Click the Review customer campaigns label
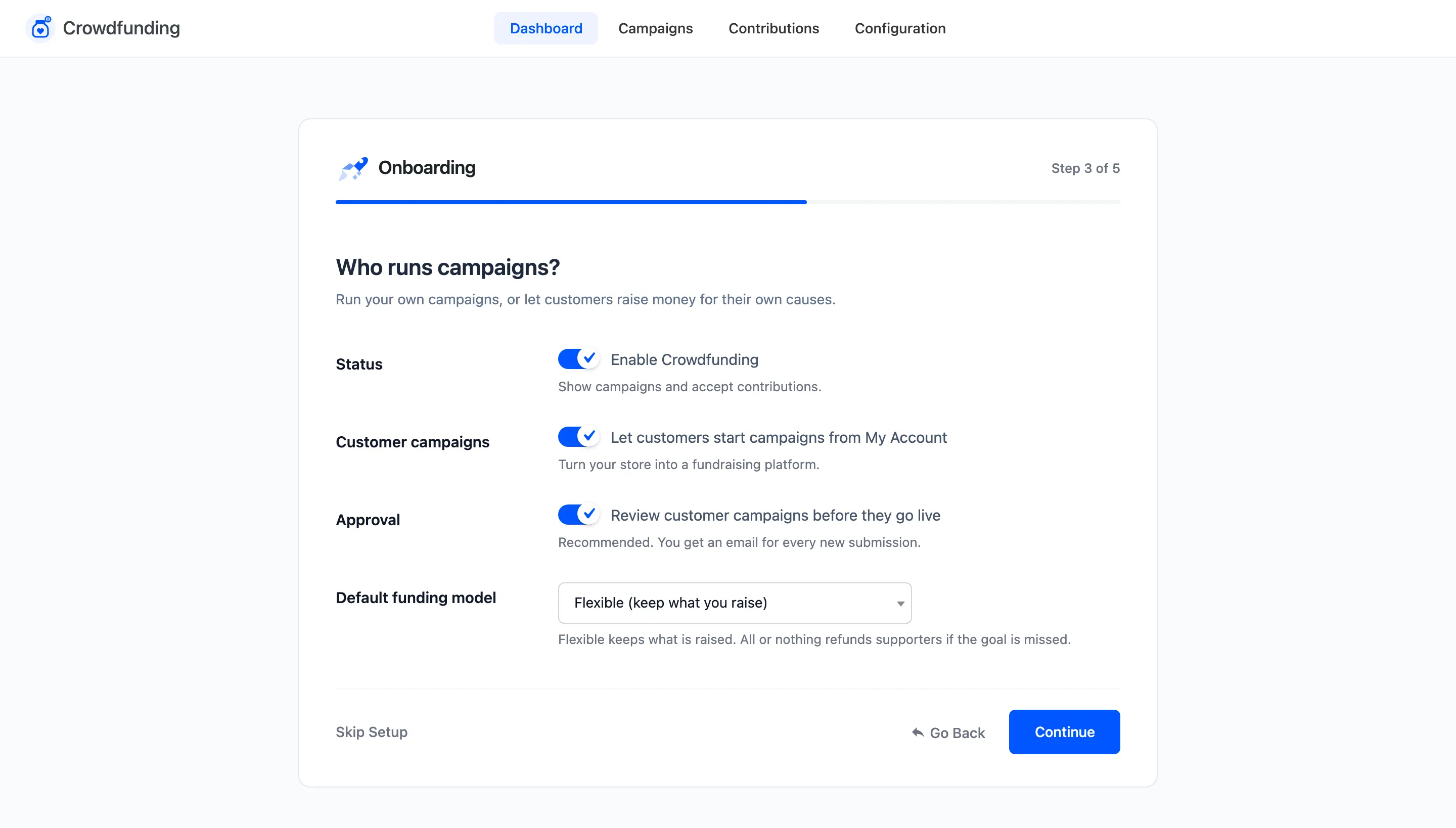Viewport: 1456px width, 828px height. click(x=775, y=515)
